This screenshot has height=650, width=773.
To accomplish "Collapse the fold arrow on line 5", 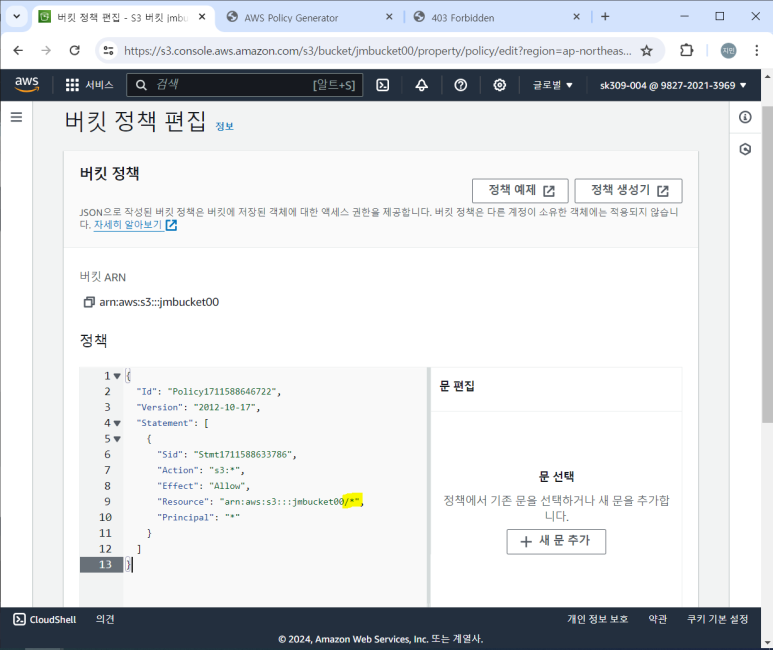I will (117, 439).
